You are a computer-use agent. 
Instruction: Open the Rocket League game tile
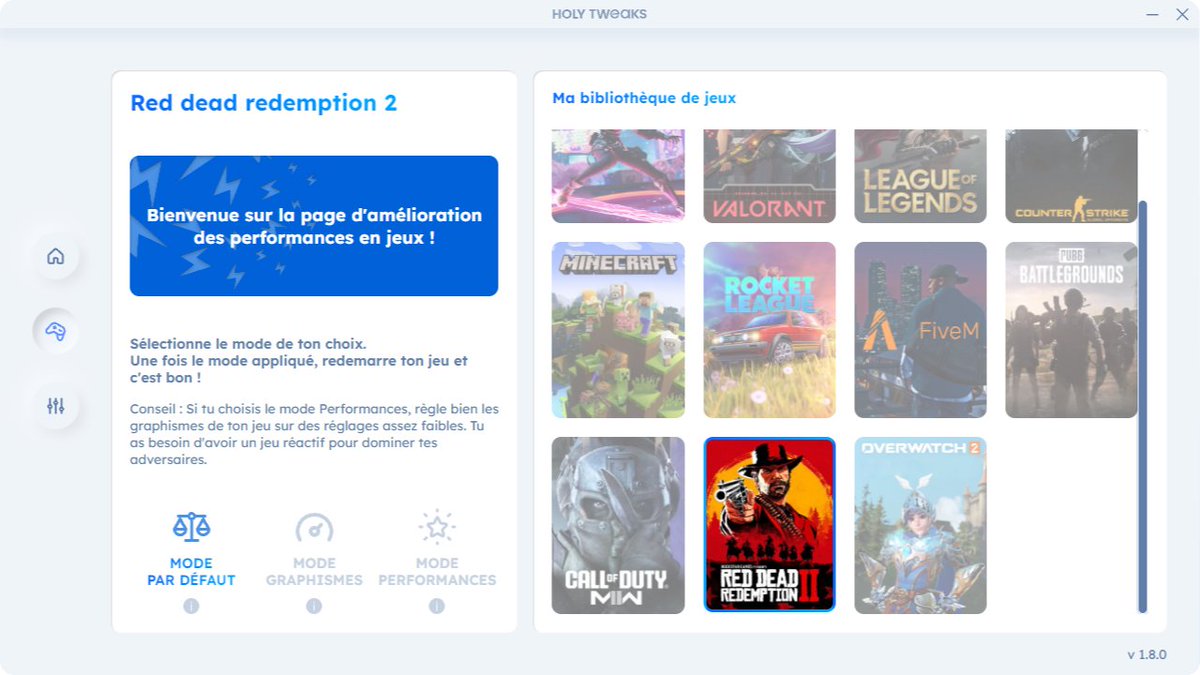(769, 330)
